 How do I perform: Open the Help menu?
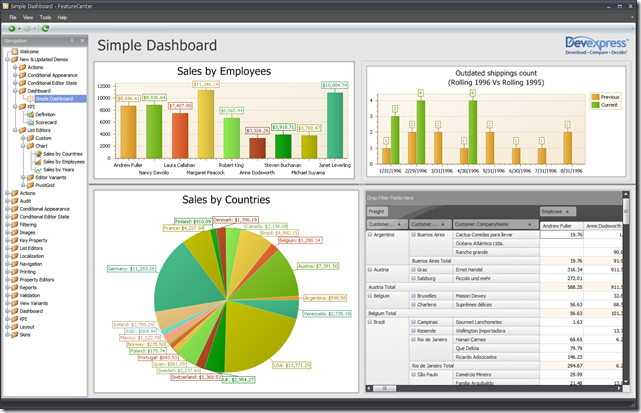point(62,18)
